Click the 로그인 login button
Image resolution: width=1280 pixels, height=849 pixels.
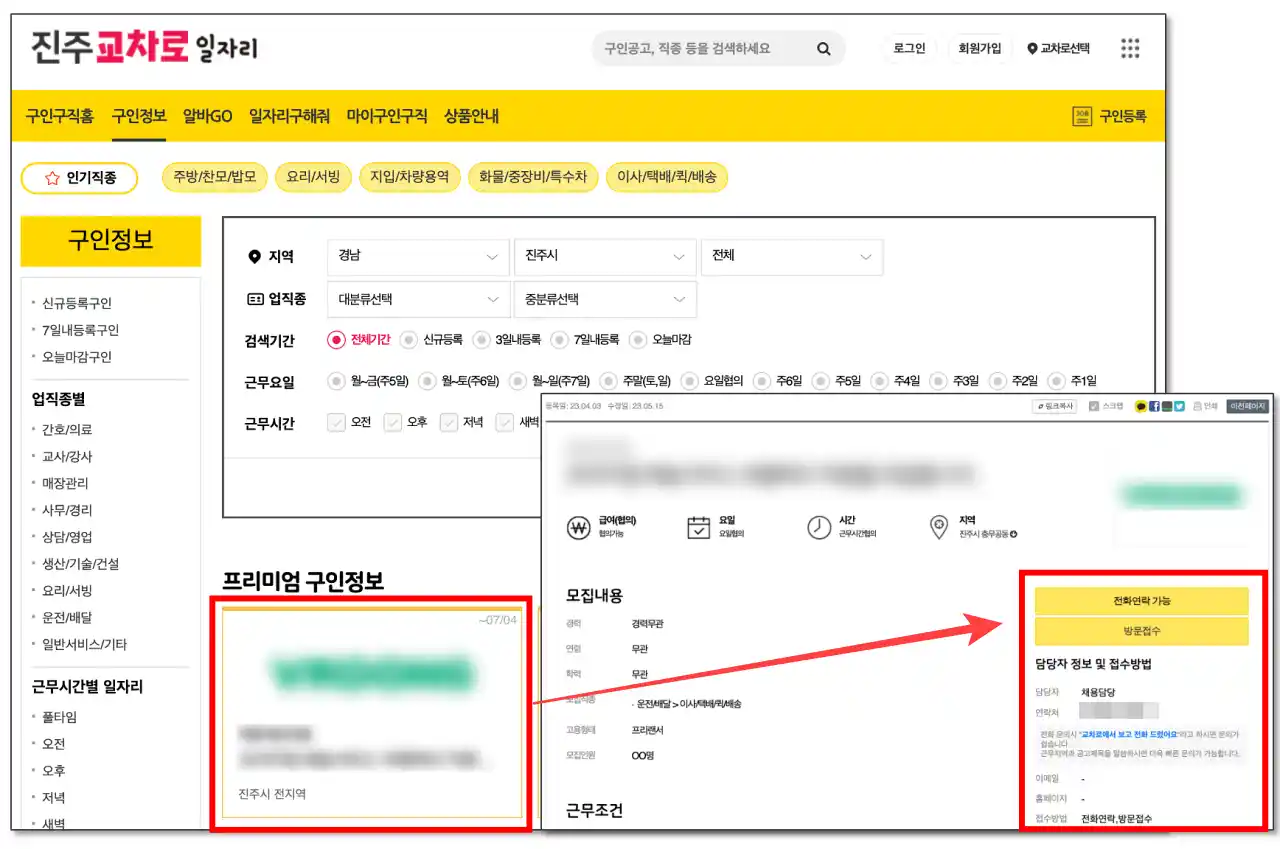[908, 47]
